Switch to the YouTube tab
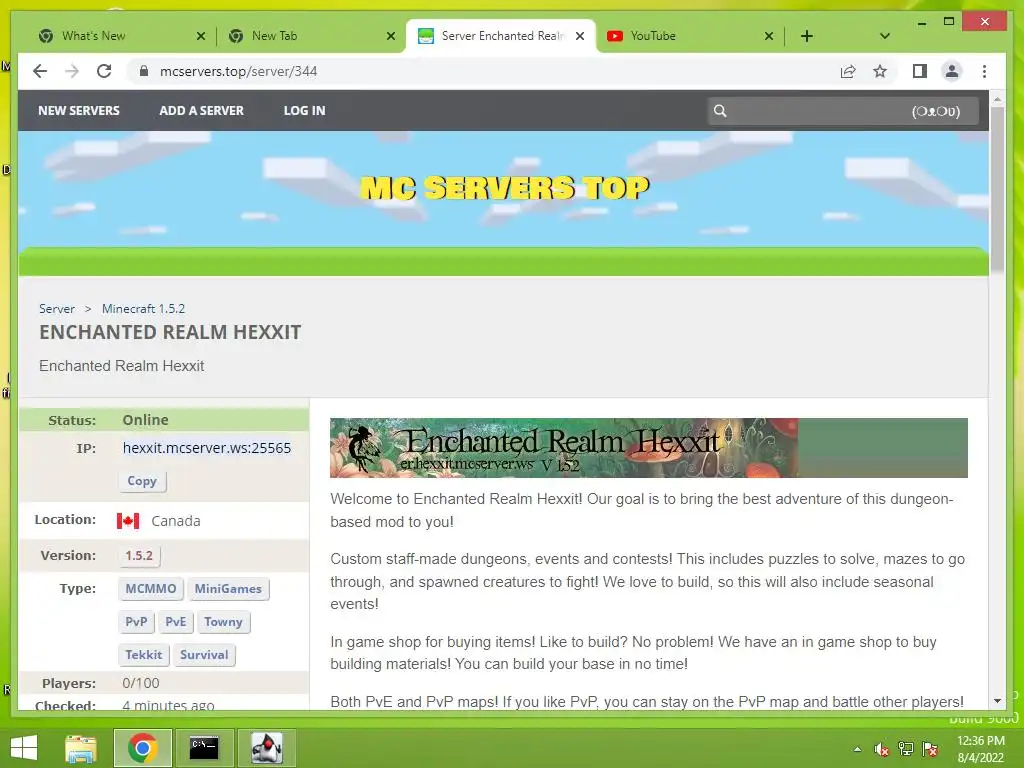 click(x=689, y=36)
